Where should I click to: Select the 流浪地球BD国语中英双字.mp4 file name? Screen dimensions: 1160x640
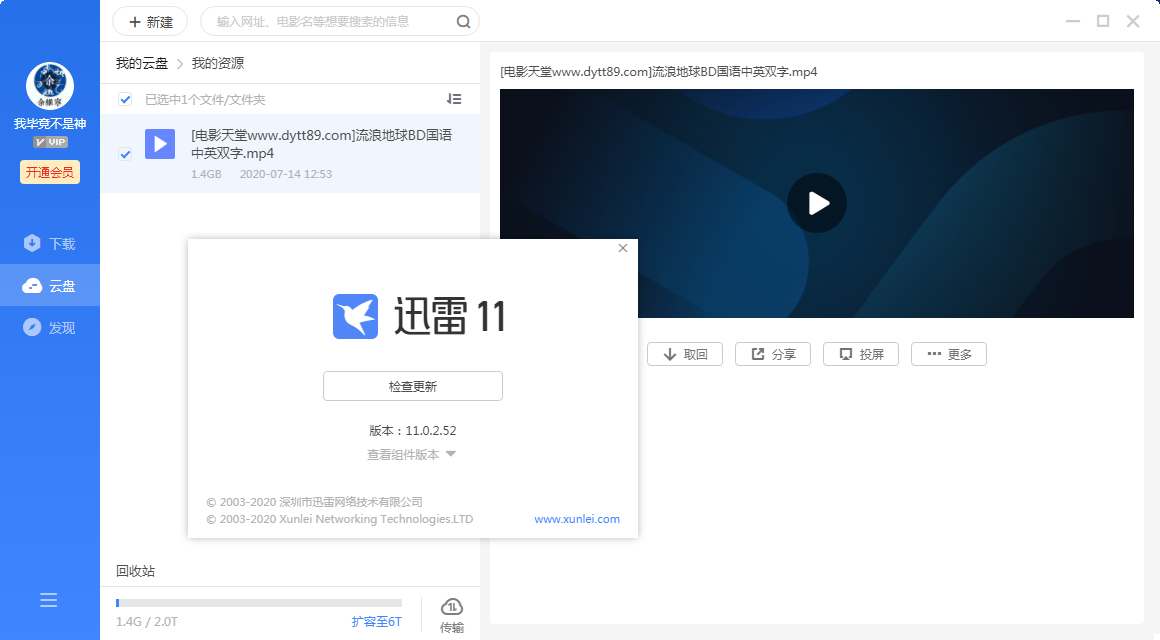pos(321,144)
